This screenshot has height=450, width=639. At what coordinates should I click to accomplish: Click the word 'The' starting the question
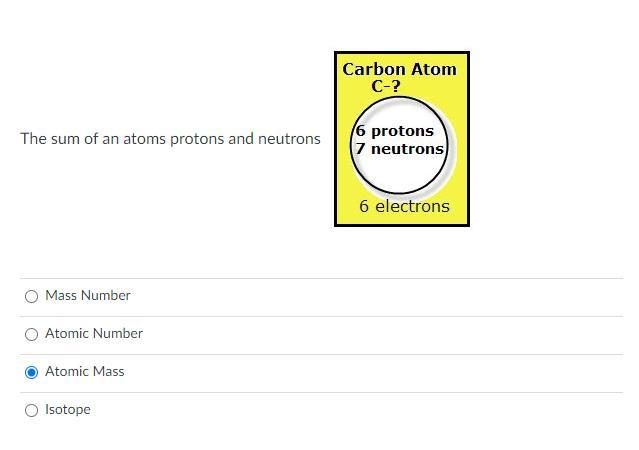(x=33, y=139)
